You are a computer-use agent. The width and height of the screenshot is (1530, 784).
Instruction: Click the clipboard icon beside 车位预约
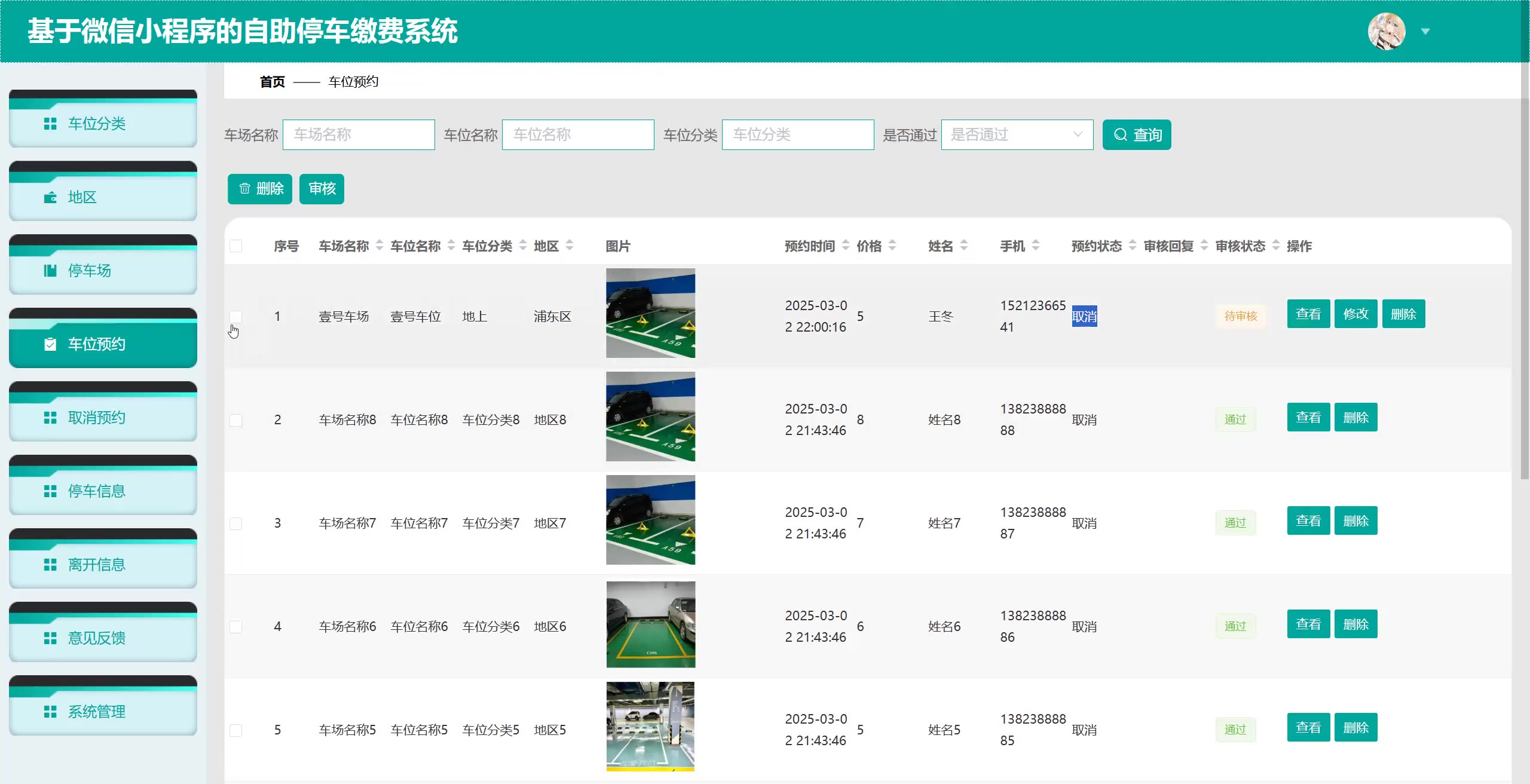pos(50,344)
